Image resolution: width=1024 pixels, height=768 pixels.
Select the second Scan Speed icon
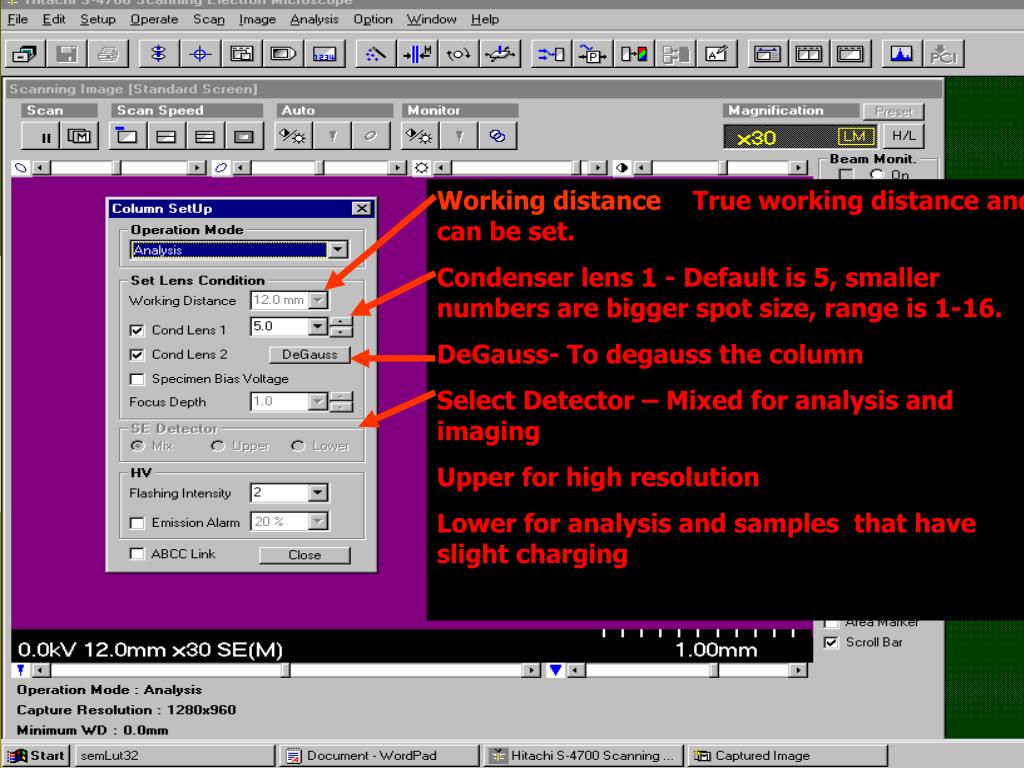pos(166,136)
